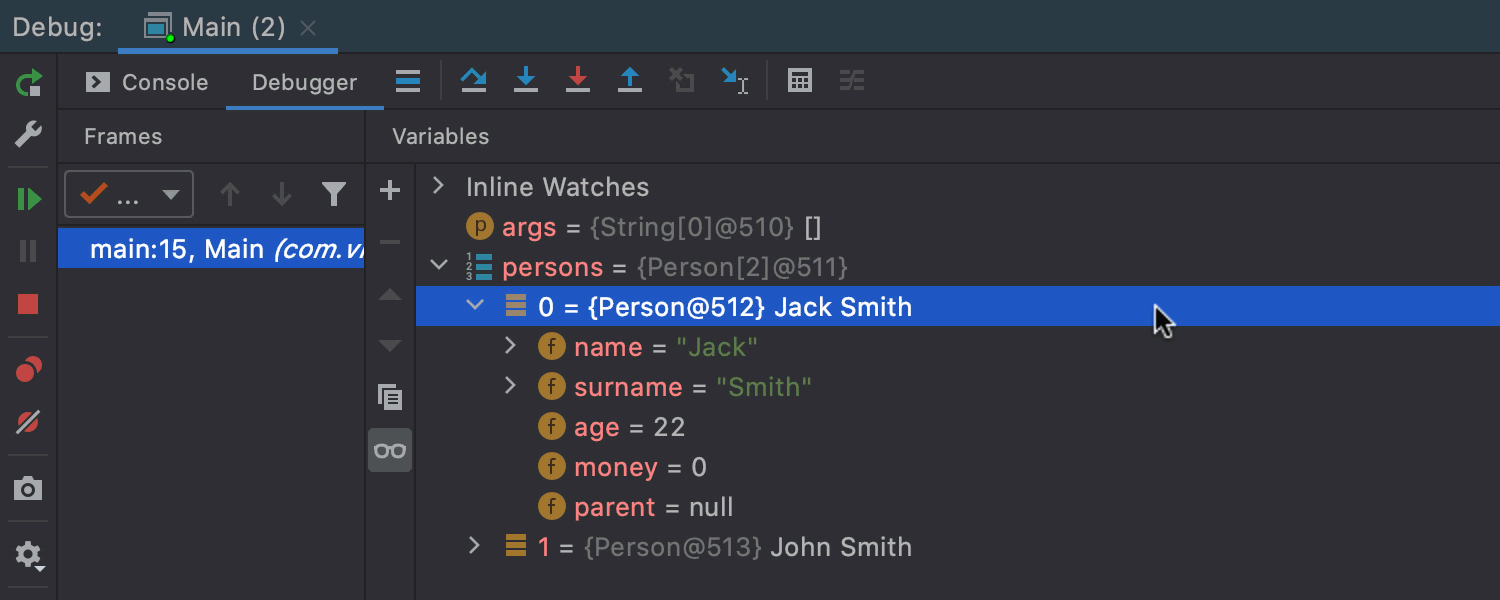The image size is (1500, 600).
Task: Expand the surname field node
Action: tap(510, 386)
